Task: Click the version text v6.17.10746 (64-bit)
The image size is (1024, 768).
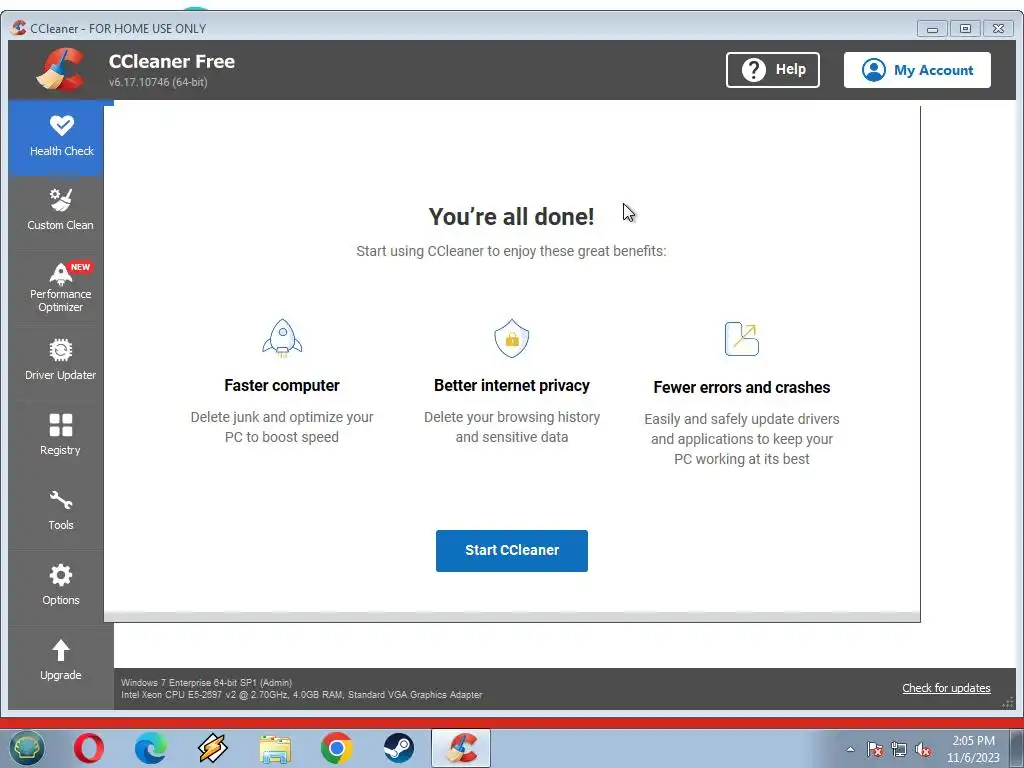Action: [158, 82]
